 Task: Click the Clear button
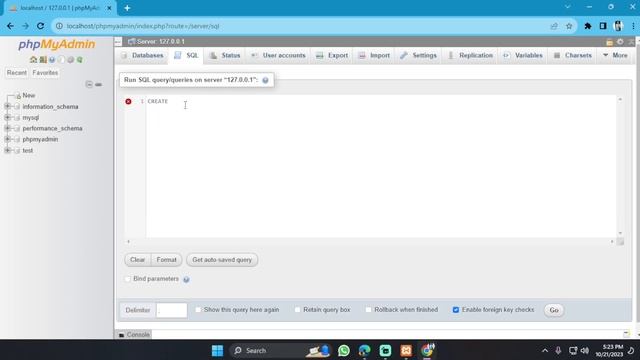point(138,260)
